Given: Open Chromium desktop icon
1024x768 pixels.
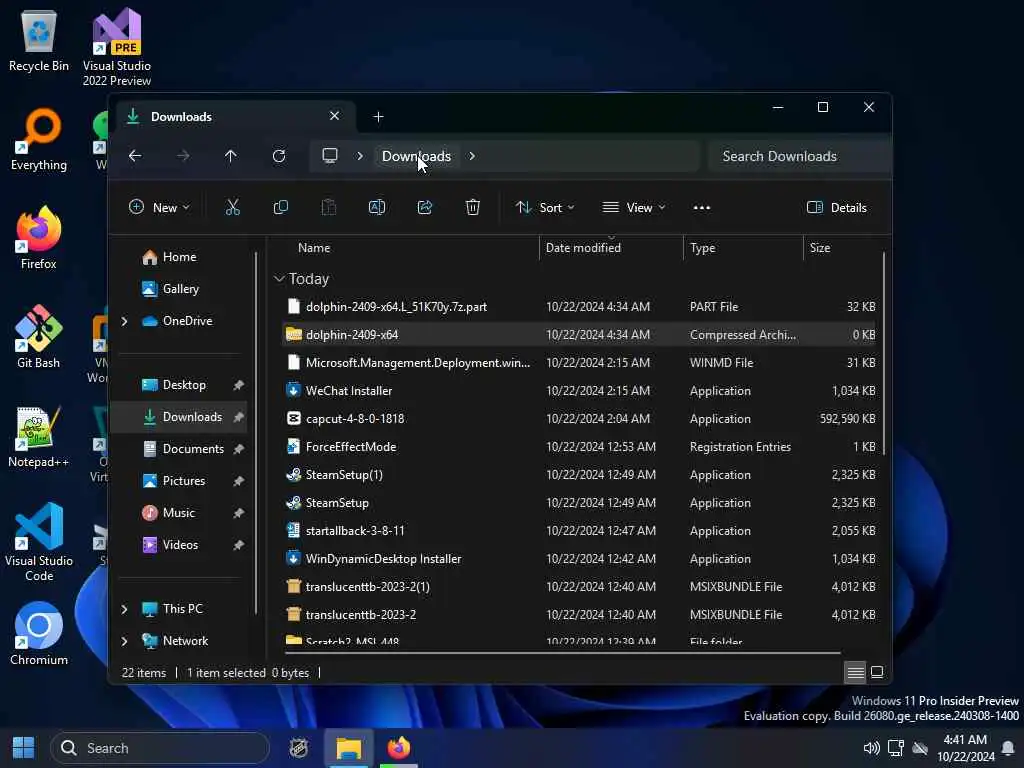Looking at the screenshot, I should (x=39, y=634).
